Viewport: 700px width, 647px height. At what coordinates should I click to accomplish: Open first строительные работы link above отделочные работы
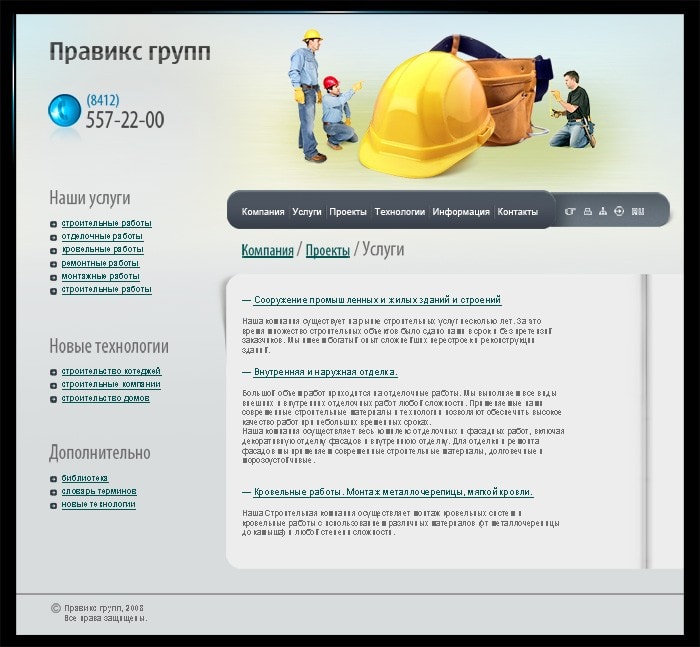[106, 223]
